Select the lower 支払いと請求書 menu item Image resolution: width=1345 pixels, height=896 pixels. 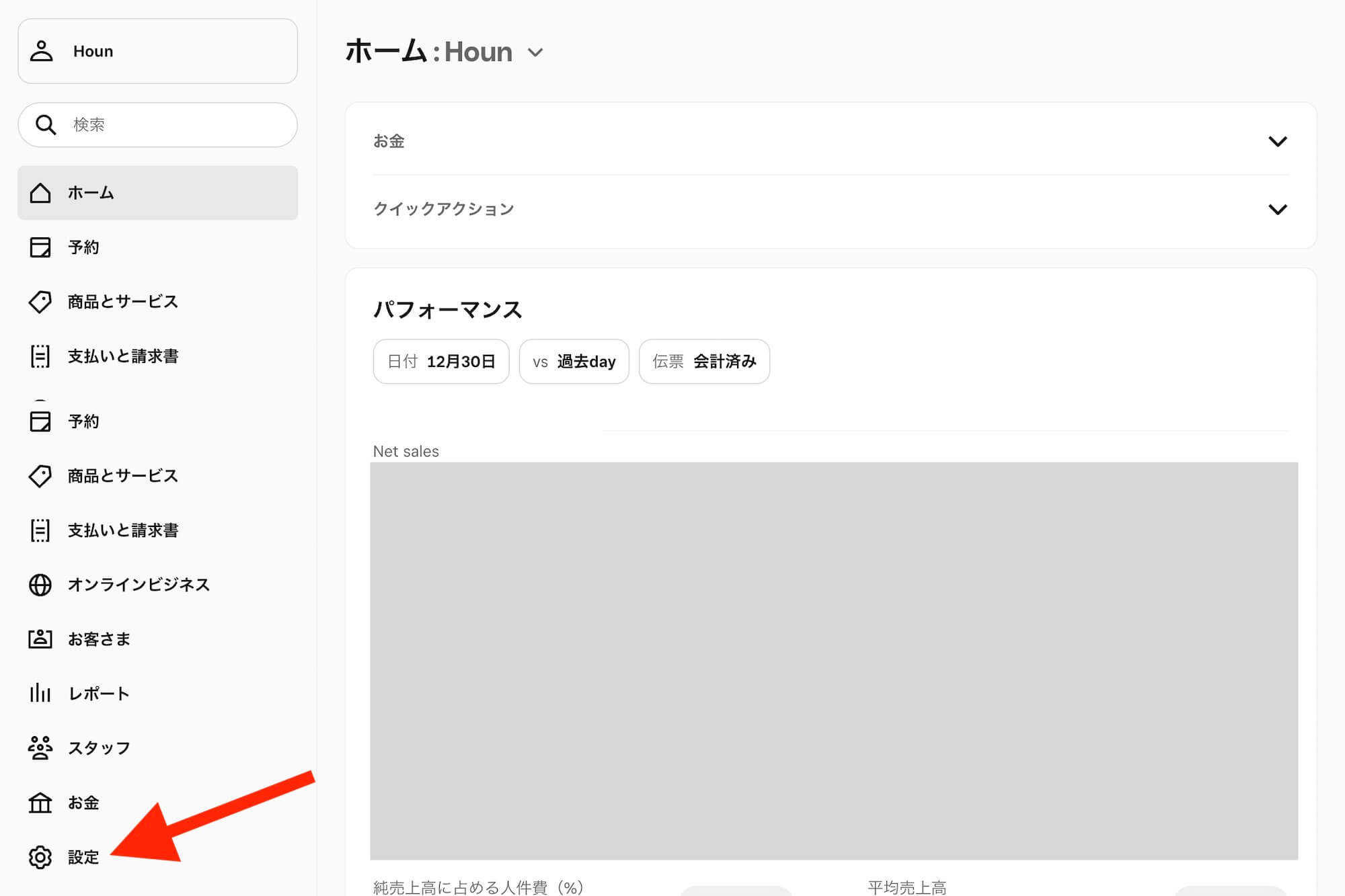[x=122, y=530]
